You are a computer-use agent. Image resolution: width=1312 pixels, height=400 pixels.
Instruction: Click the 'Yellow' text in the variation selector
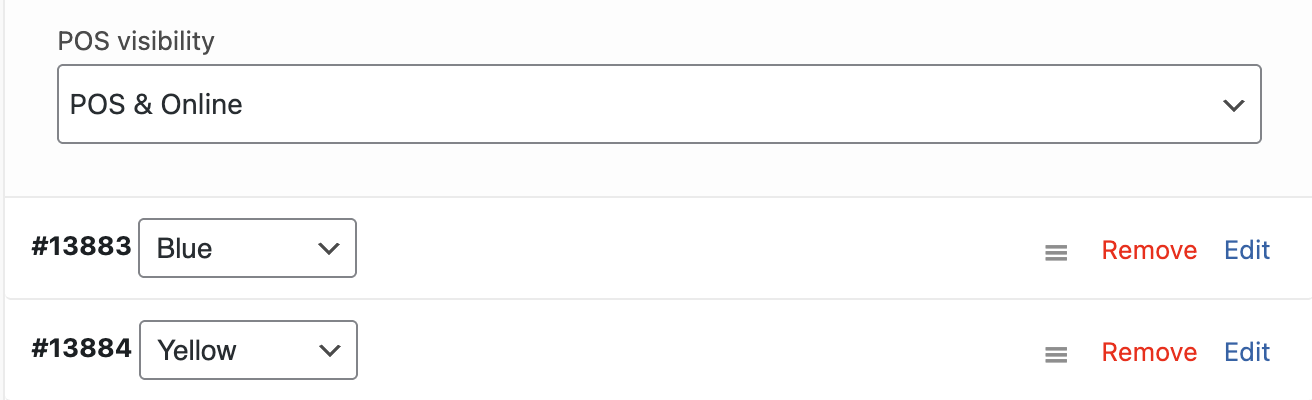coord(197,351)
